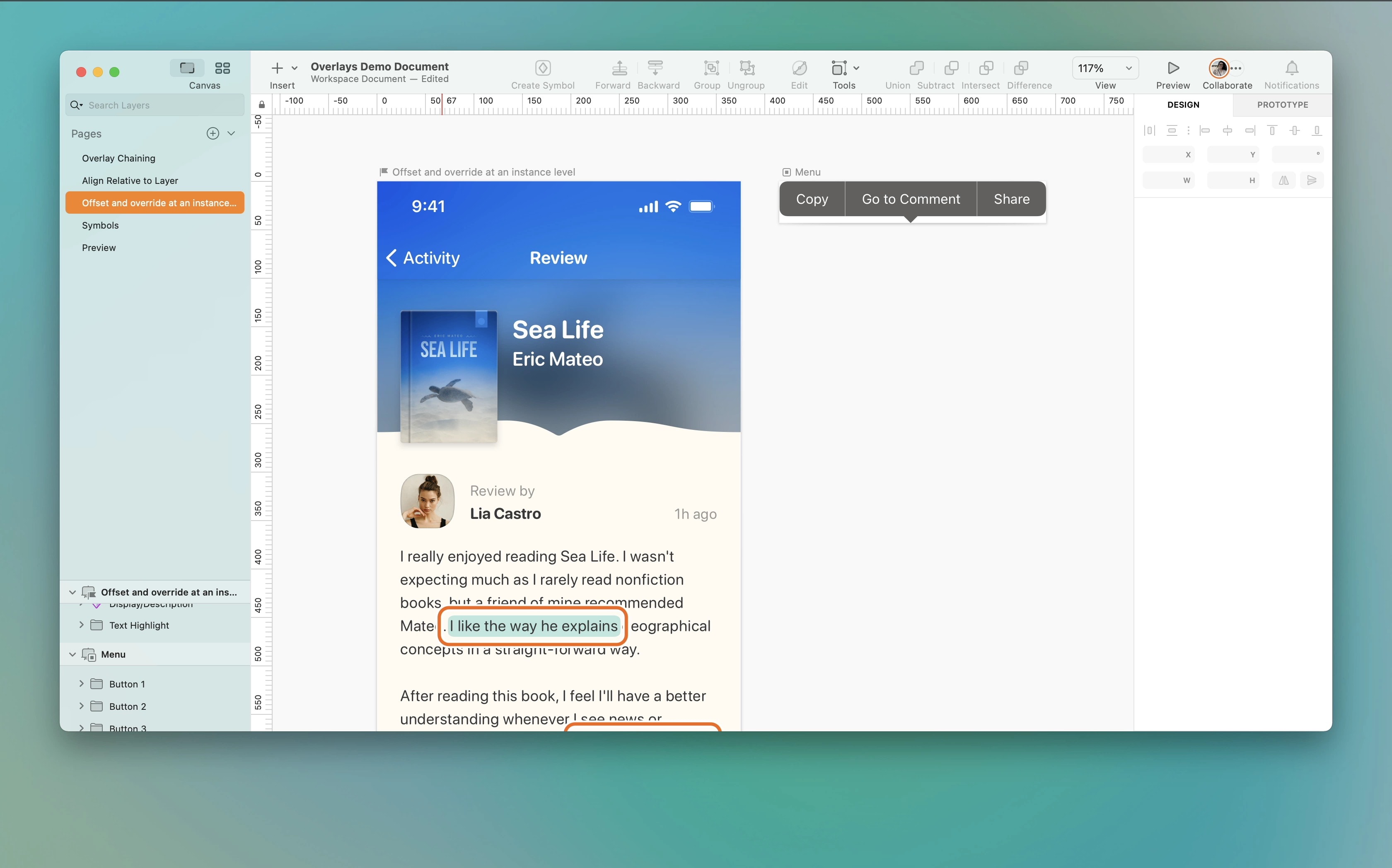Click the Search Layers field
Screen dimensions: 1392x868
click(x=155, y=105)
